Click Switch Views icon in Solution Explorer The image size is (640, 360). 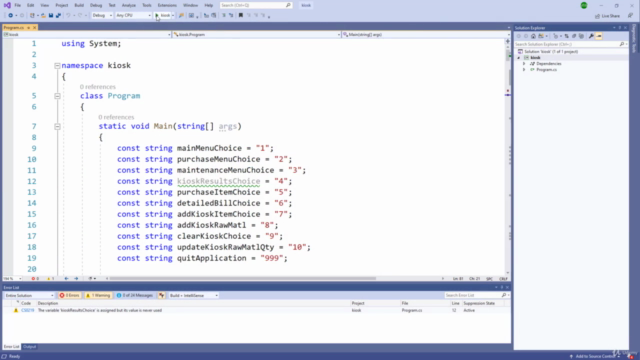(x=541, y=36)
